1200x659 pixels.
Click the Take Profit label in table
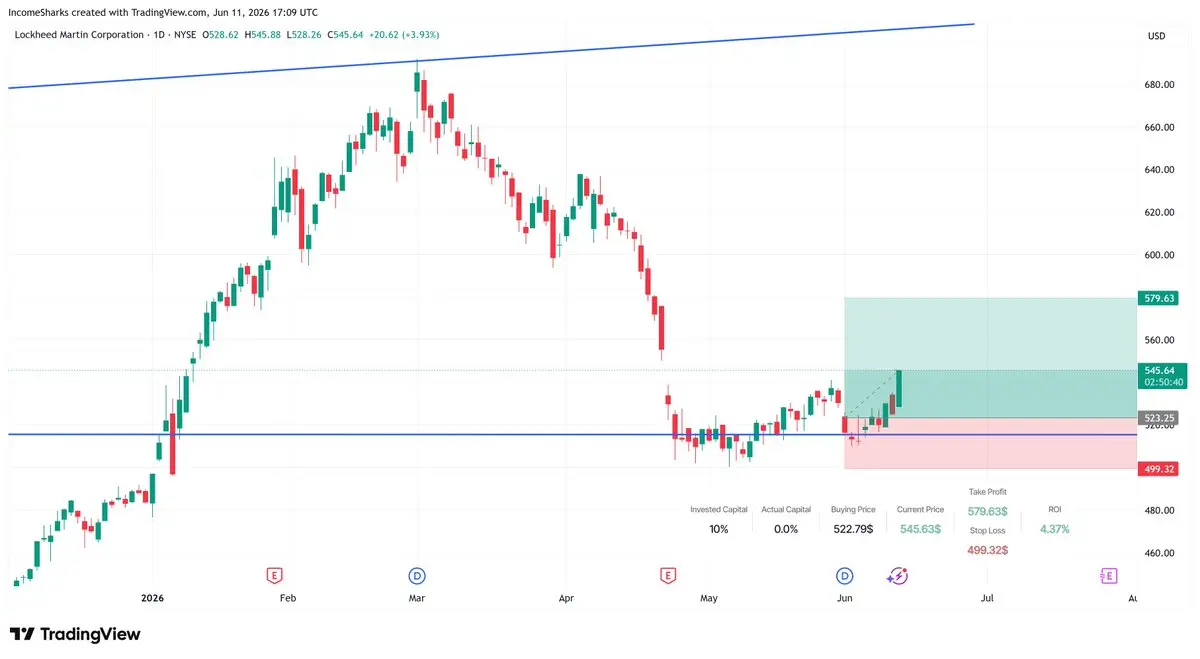tap(987, 492)
